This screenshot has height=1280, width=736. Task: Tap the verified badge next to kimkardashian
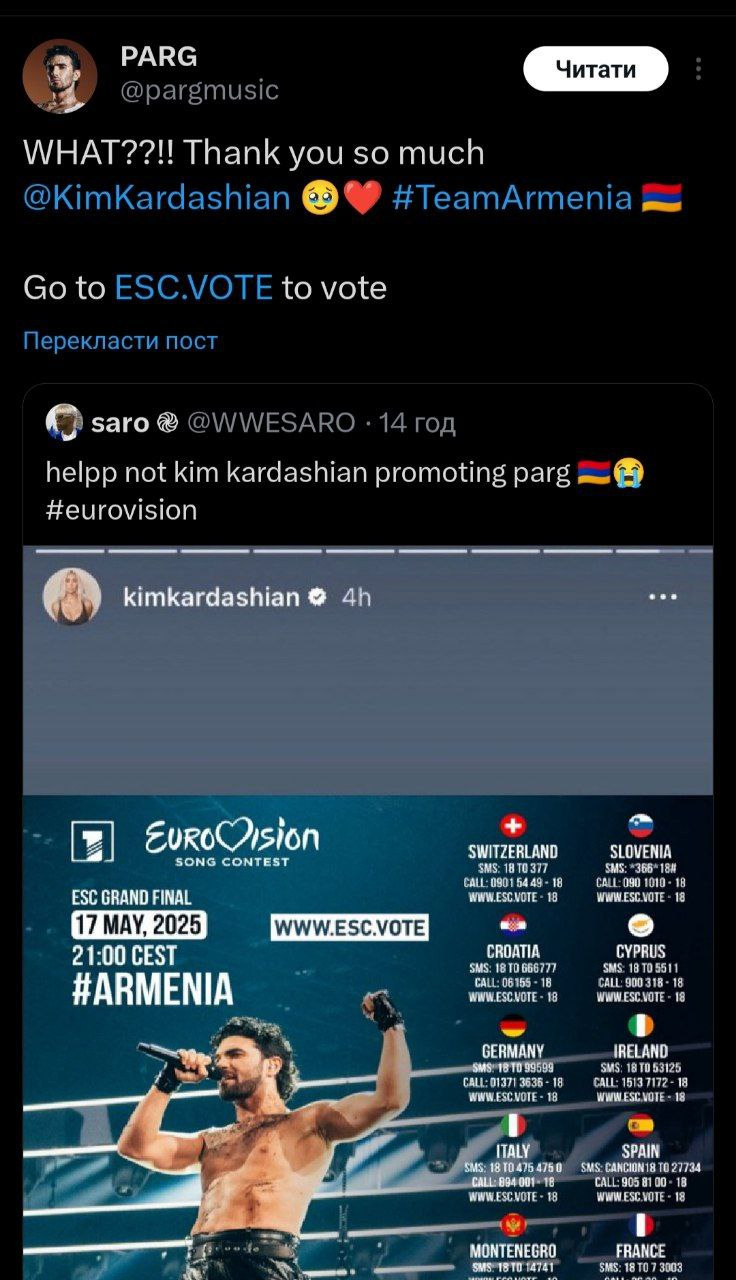pos(317,597)
